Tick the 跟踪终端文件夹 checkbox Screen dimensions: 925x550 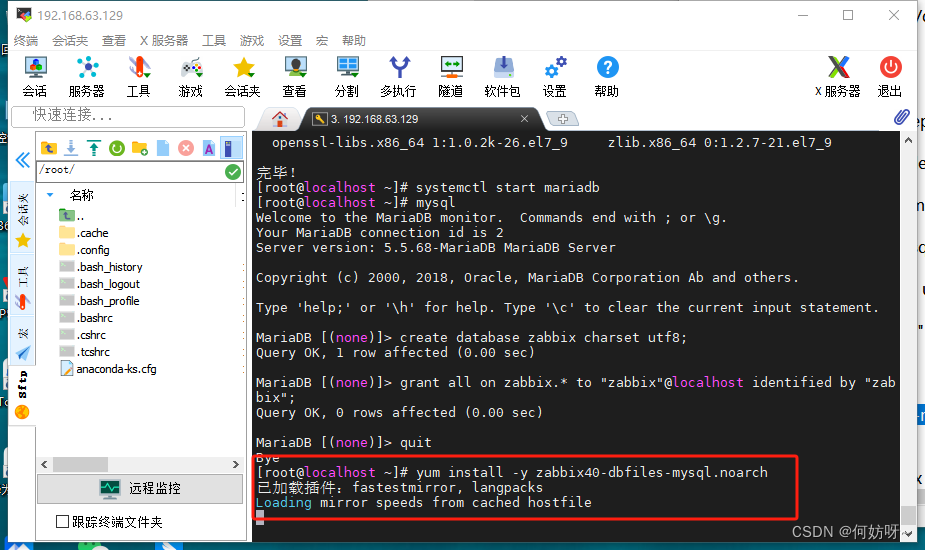tap(63, 522)
